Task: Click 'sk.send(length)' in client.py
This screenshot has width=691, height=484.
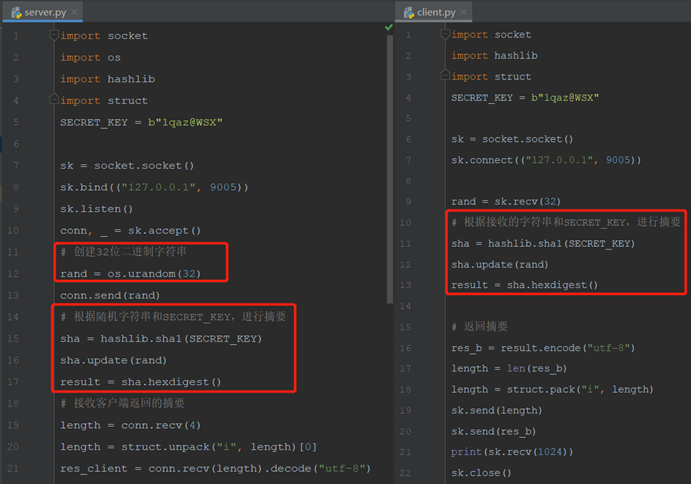Action: click(497, 410)
